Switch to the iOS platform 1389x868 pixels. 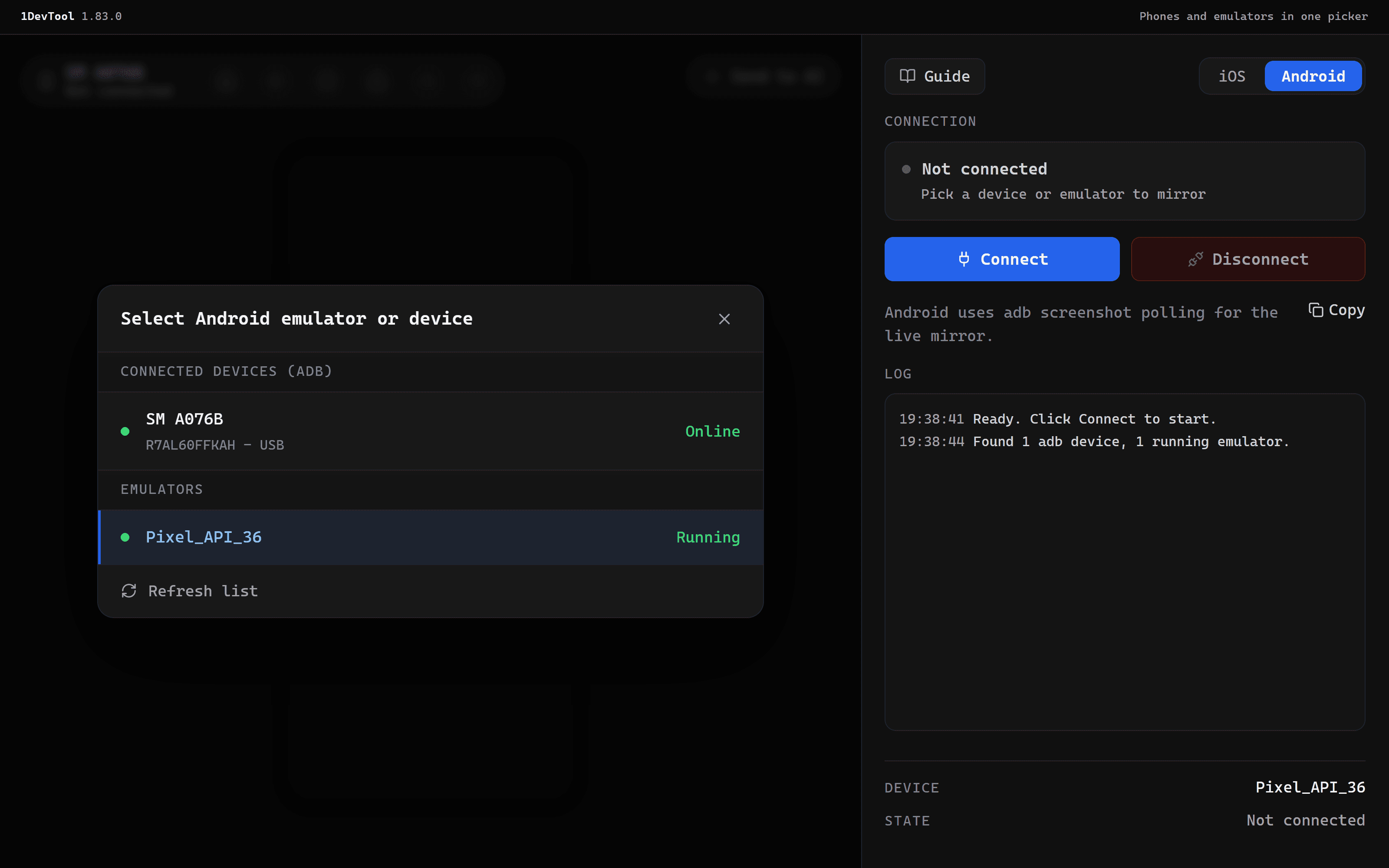(x=1232, y=76)
